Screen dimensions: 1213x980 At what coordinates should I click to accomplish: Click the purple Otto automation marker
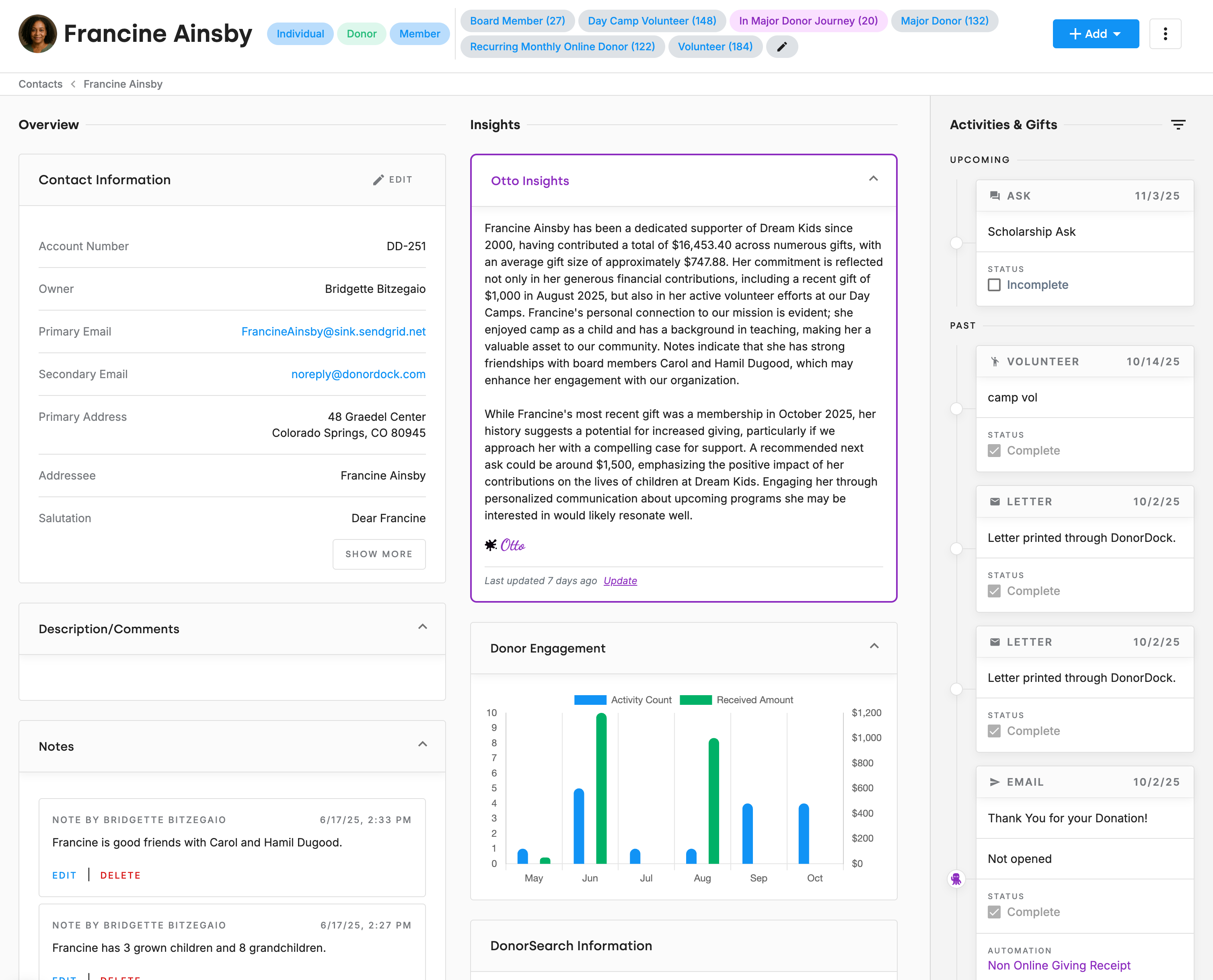tap(956, 879)
